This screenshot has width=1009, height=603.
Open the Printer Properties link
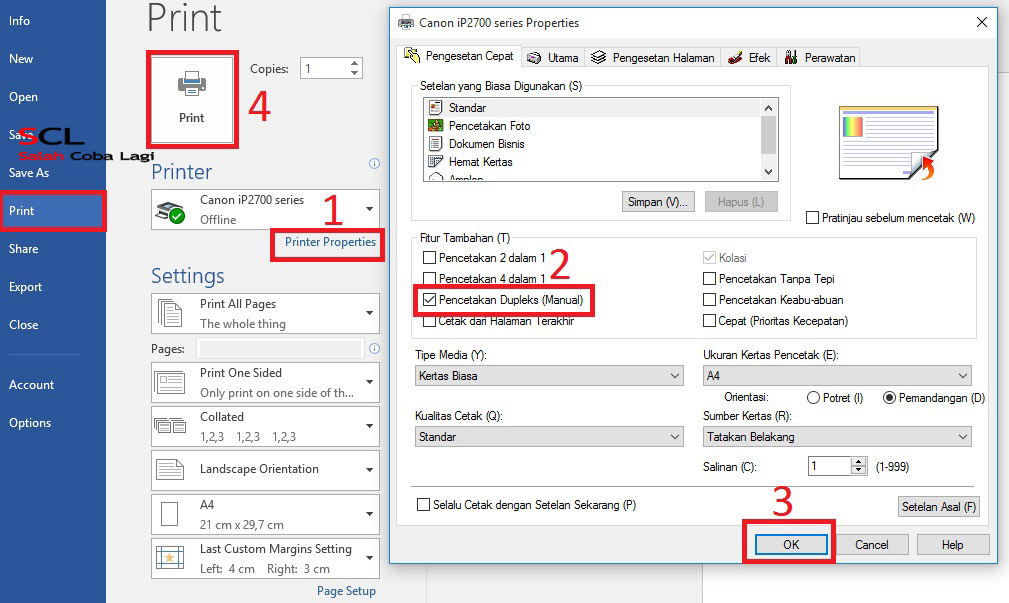tap(330, 242)
